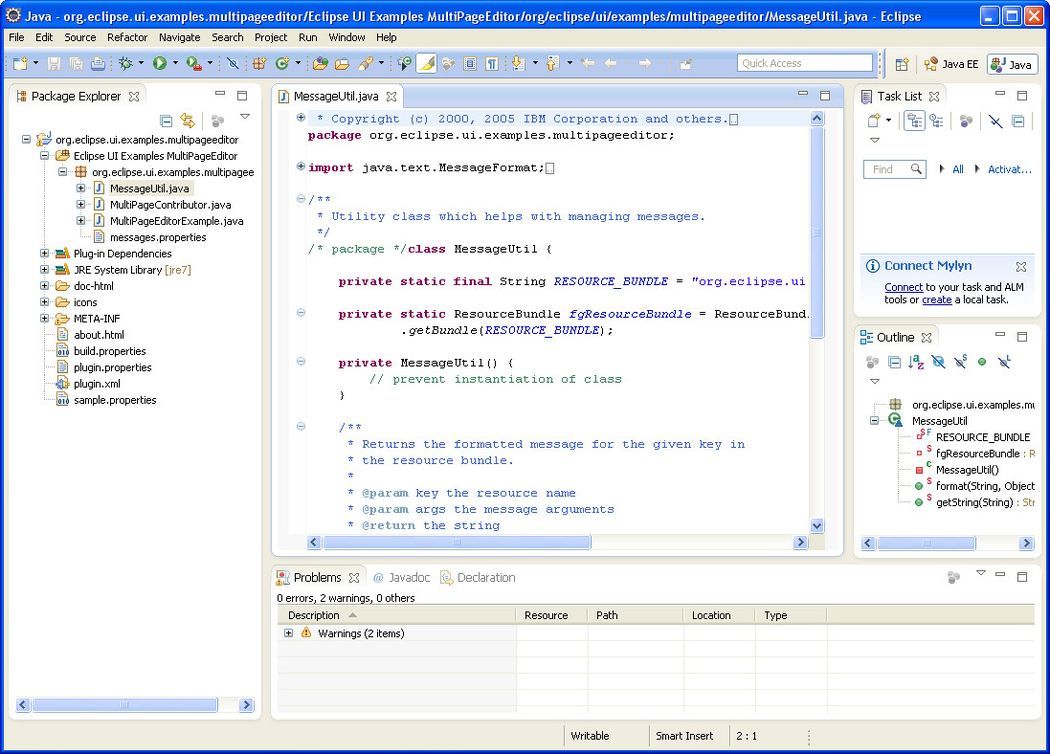Click Collapse All in Package Explorer

[x=166, y=121]
